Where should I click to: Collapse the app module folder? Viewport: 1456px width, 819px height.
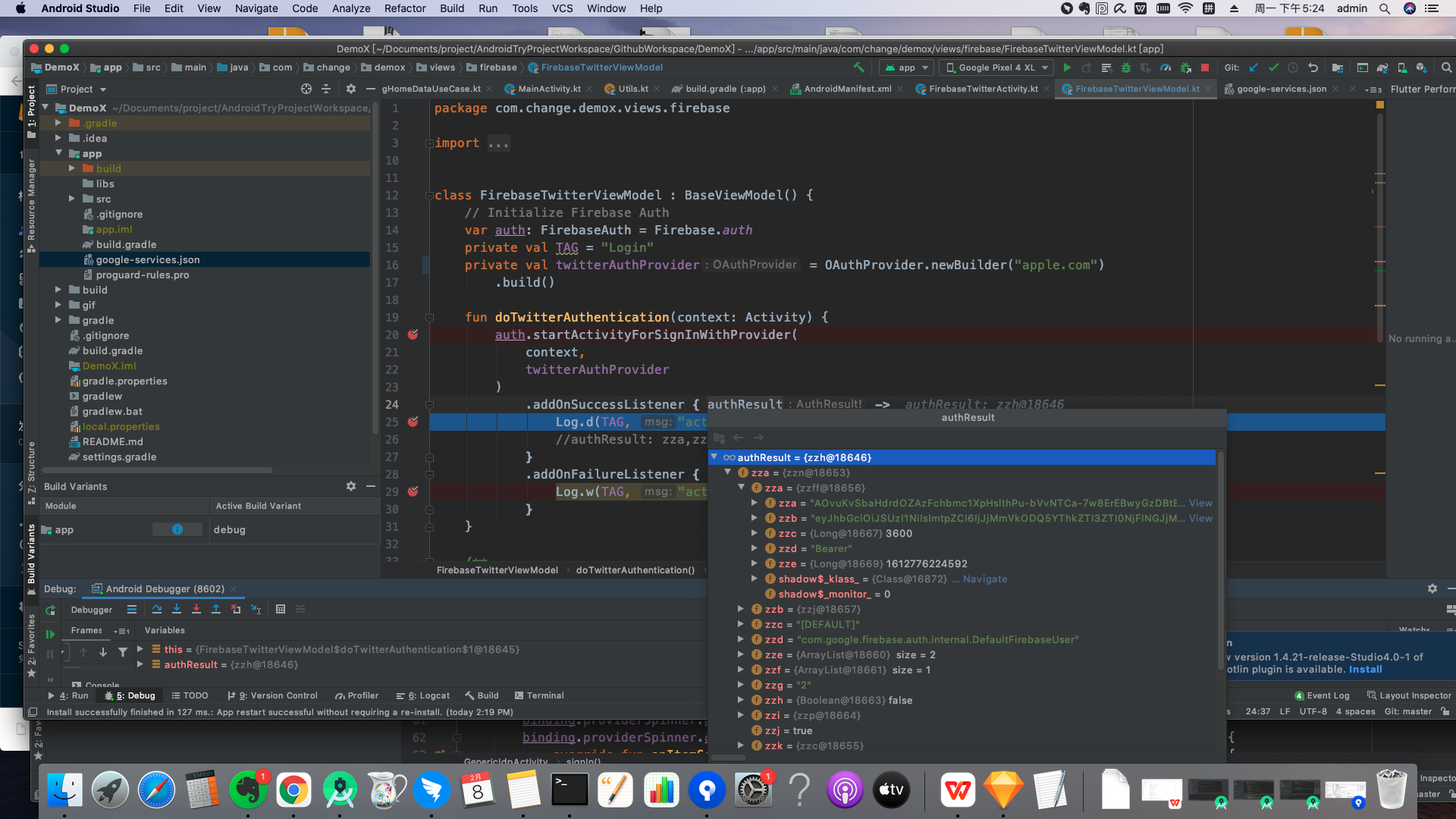58,153
